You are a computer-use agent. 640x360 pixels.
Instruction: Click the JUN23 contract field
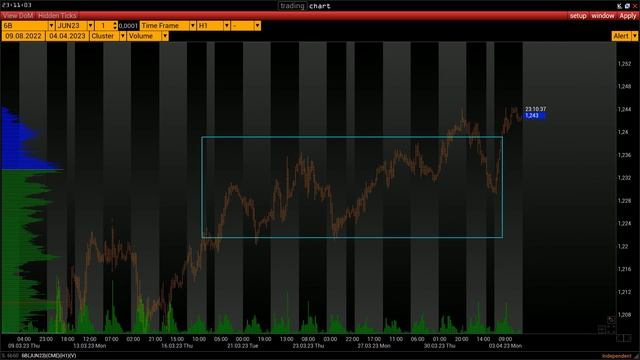tap(71, 26)
